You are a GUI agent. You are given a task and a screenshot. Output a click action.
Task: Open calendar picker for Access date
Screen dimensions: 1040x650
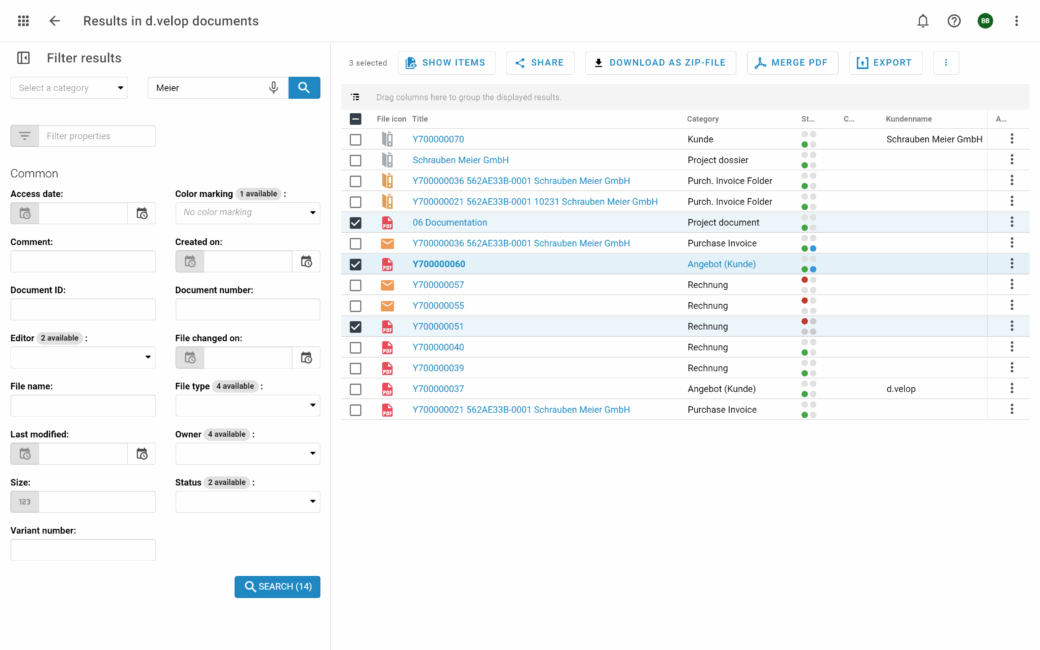coord(141,213)
